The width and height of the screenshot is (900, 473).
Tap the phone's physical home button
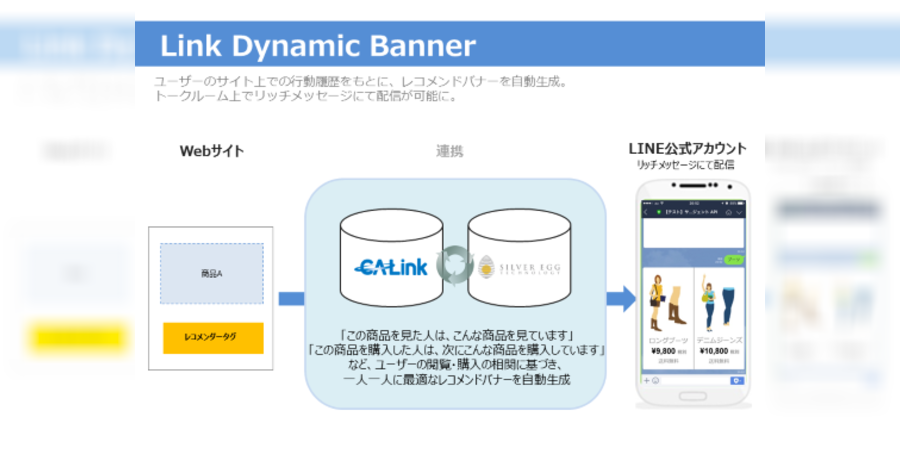(x=693, y=396)
